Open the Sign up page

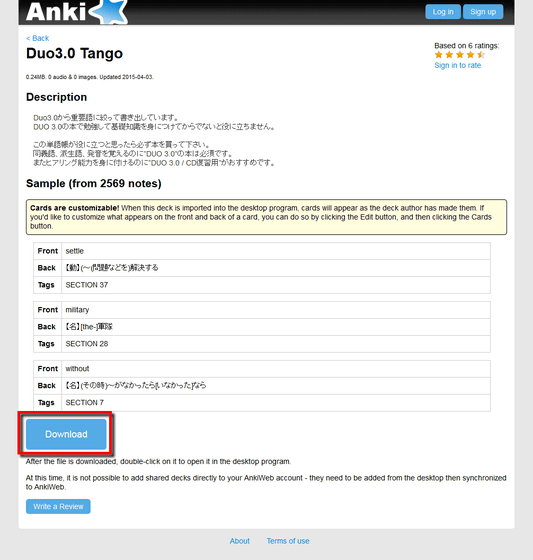click(483, 12)
